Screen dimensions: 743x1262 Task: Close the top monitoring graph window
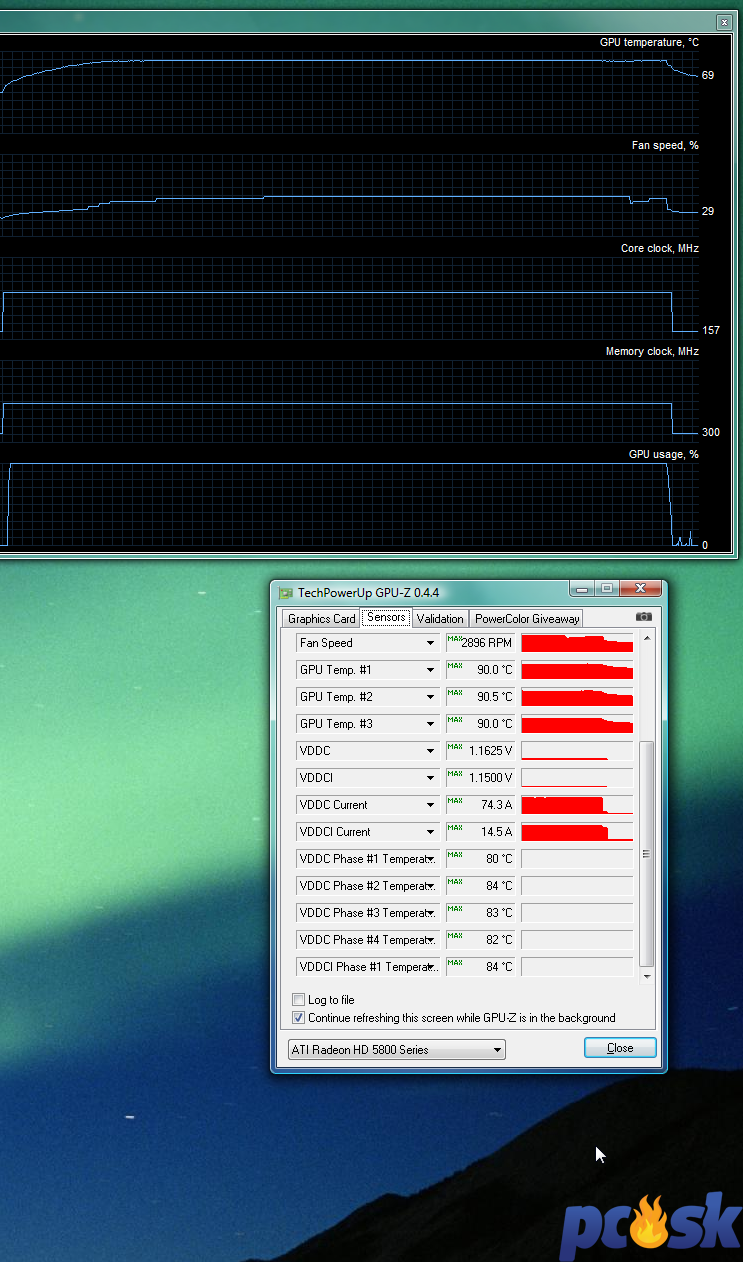click(724, 22)
